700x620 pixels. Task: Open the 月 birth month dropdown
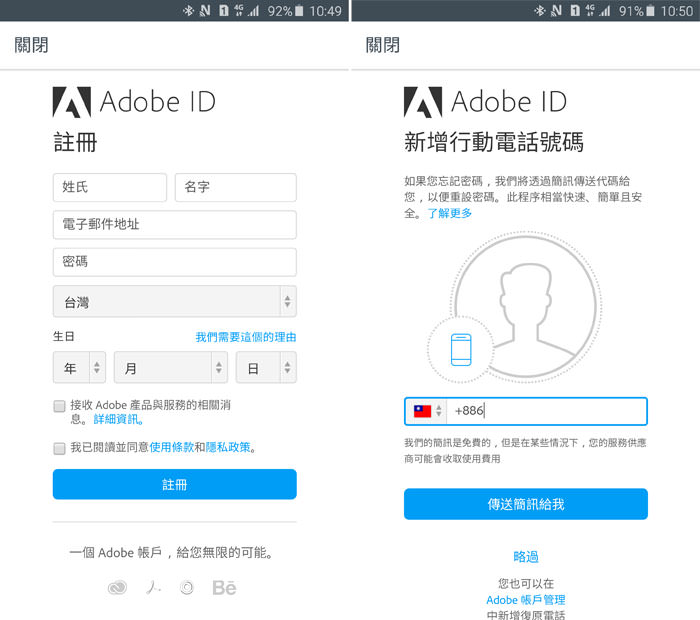(x=171, y=367)
